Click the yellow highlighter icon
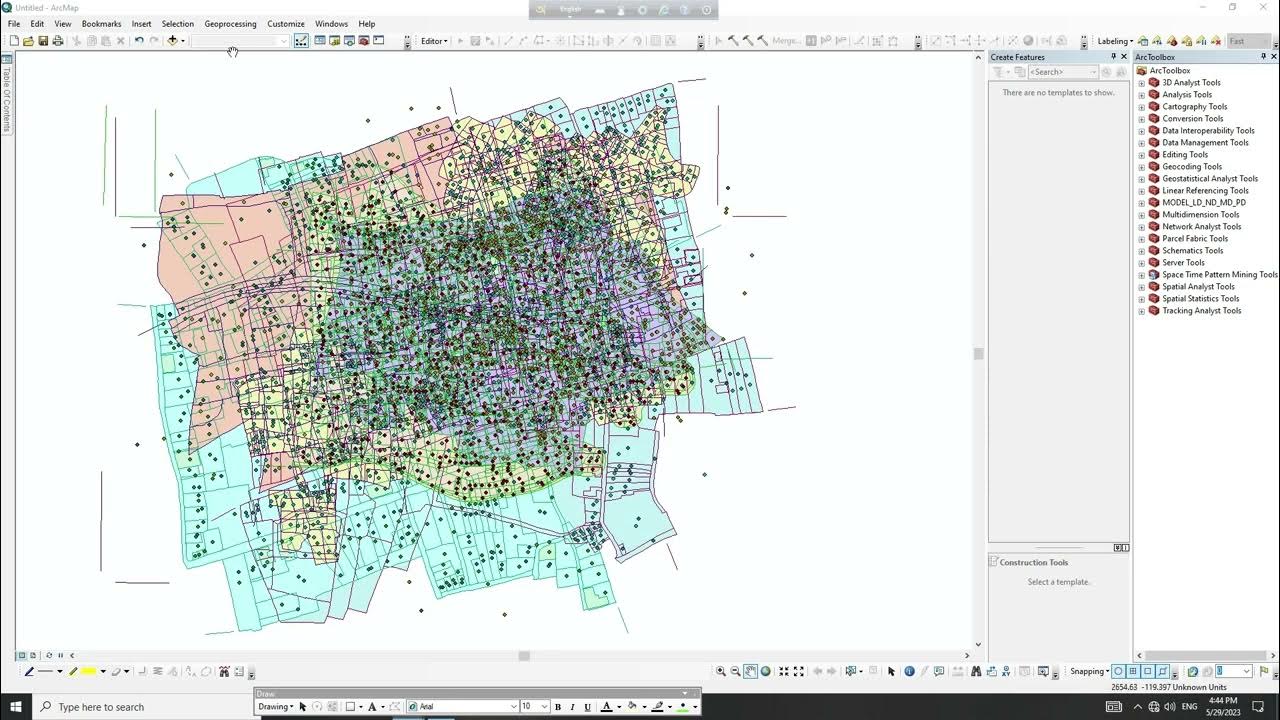The height and width of the screenshot is (720, 1280). pyautogui.click(x=88, y=672)
